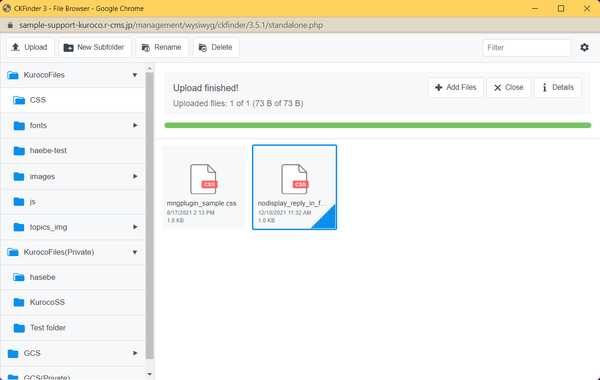This screenshot has width=600, height=380.
Task: Click the images folder icon
Action: (x=19, y=176)
